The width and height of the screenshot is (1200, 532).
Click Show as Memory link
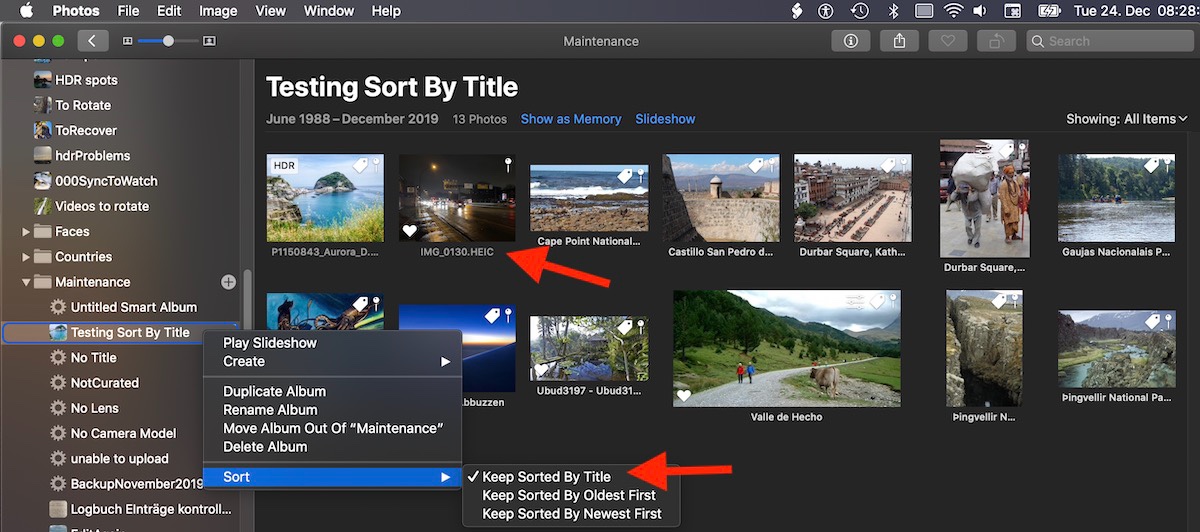(x=571, y=119)
